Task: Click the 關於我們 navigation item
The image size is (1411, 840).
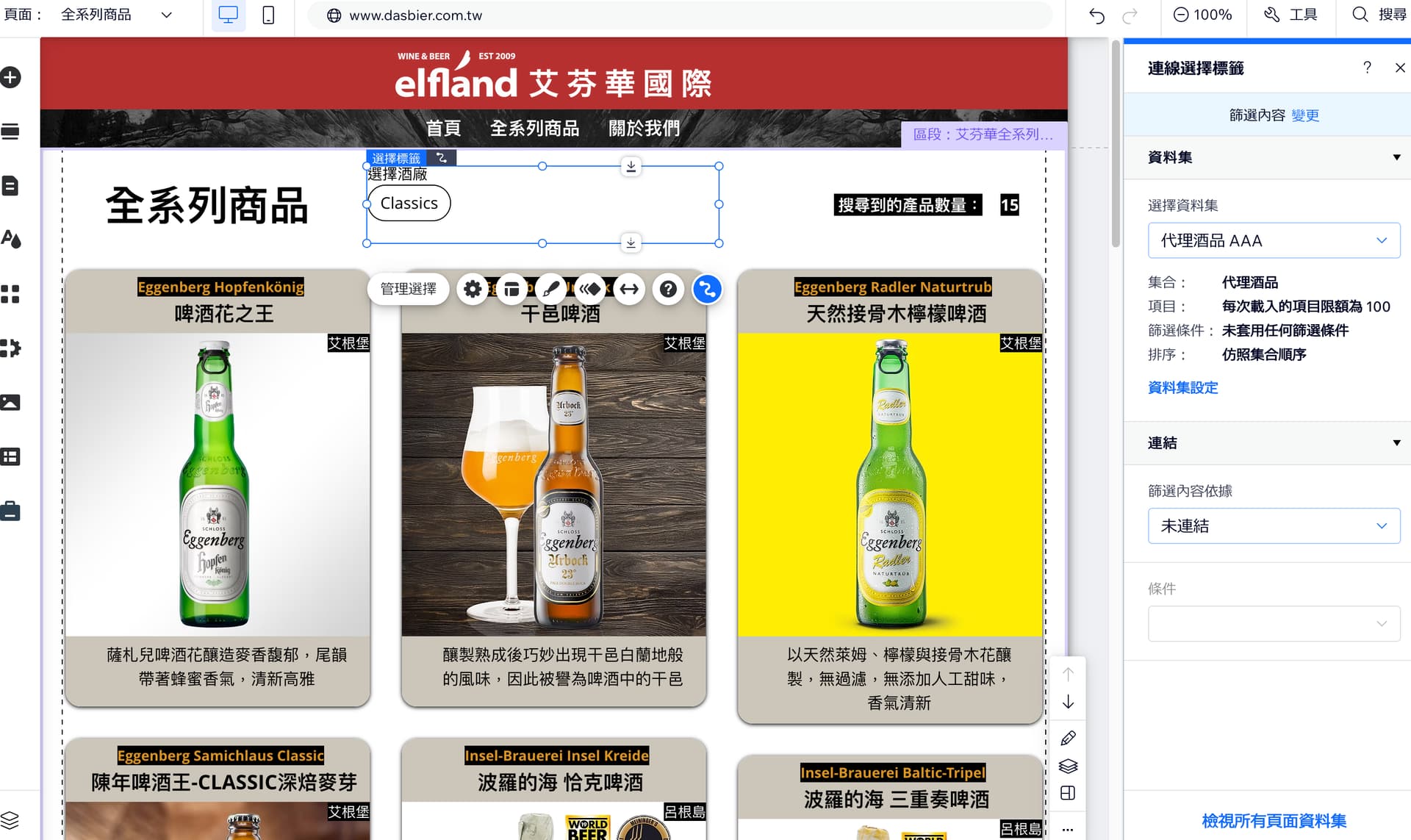Action: (x=644, y=129)
